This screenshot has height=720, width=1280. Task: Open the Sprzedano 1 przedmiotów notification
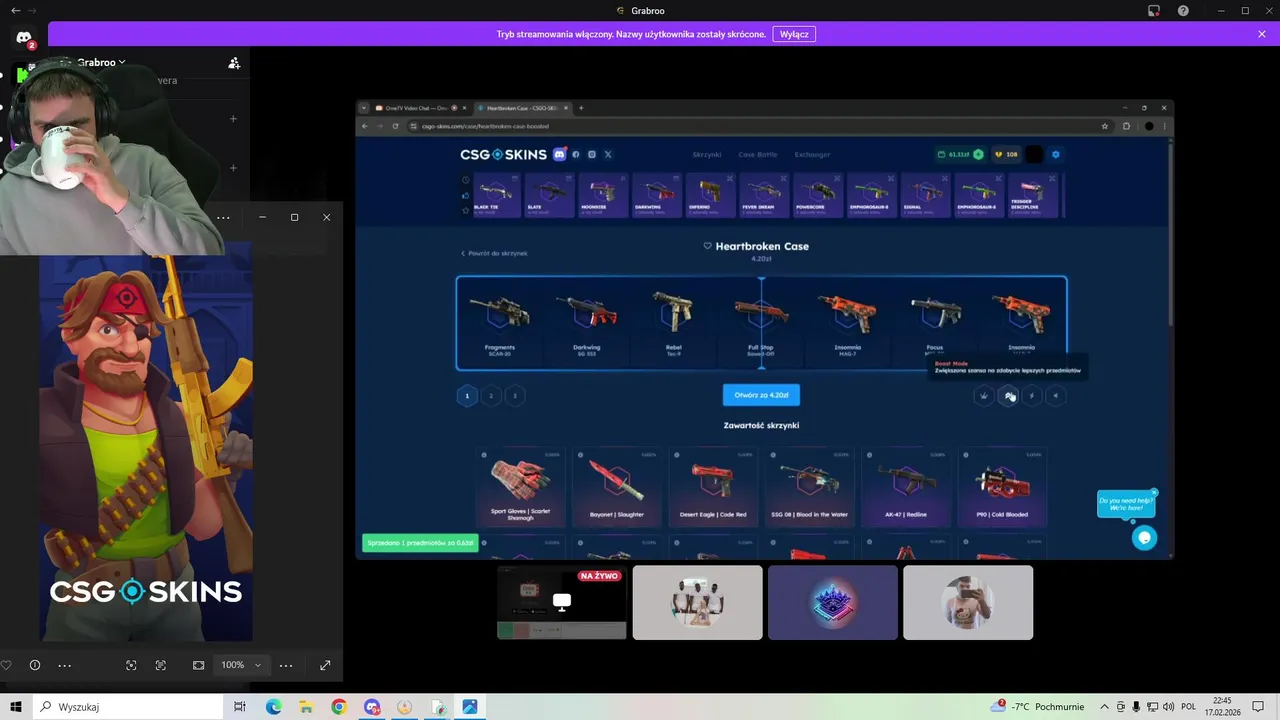point(420,543)
